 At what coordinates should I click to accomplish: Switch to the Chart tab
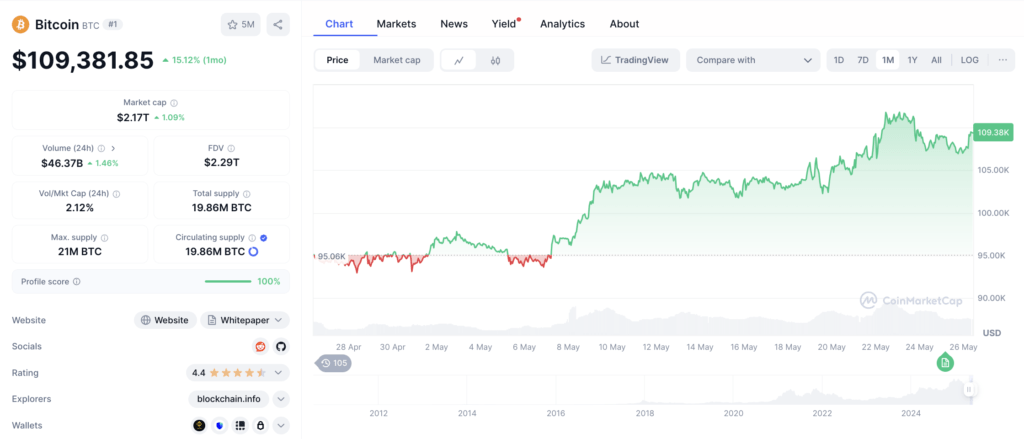click(339, 24)
